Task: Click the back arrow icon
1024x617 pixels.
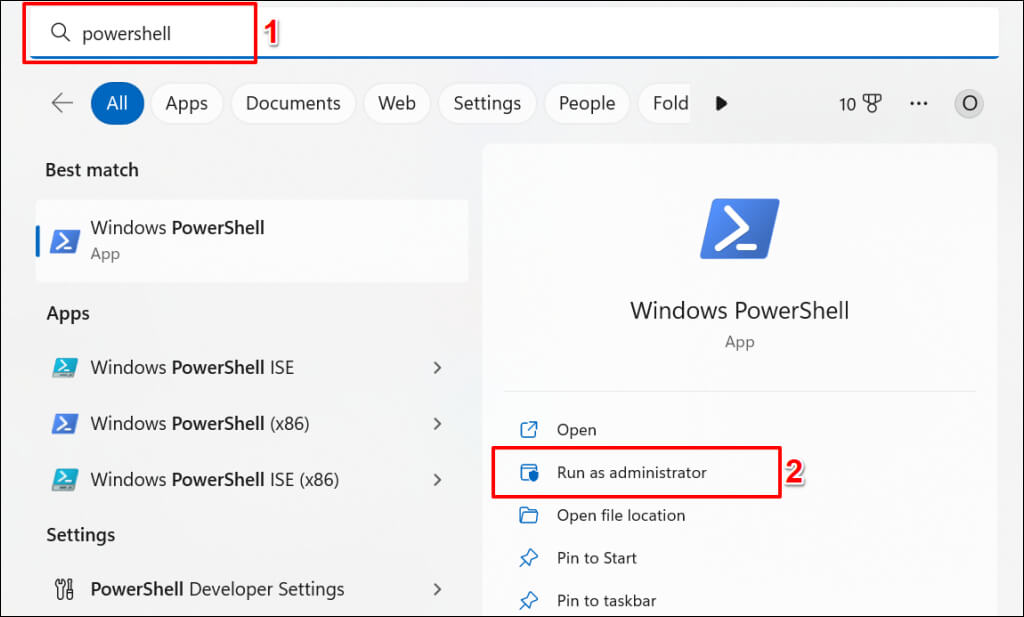Action: (x=62, y=103)
